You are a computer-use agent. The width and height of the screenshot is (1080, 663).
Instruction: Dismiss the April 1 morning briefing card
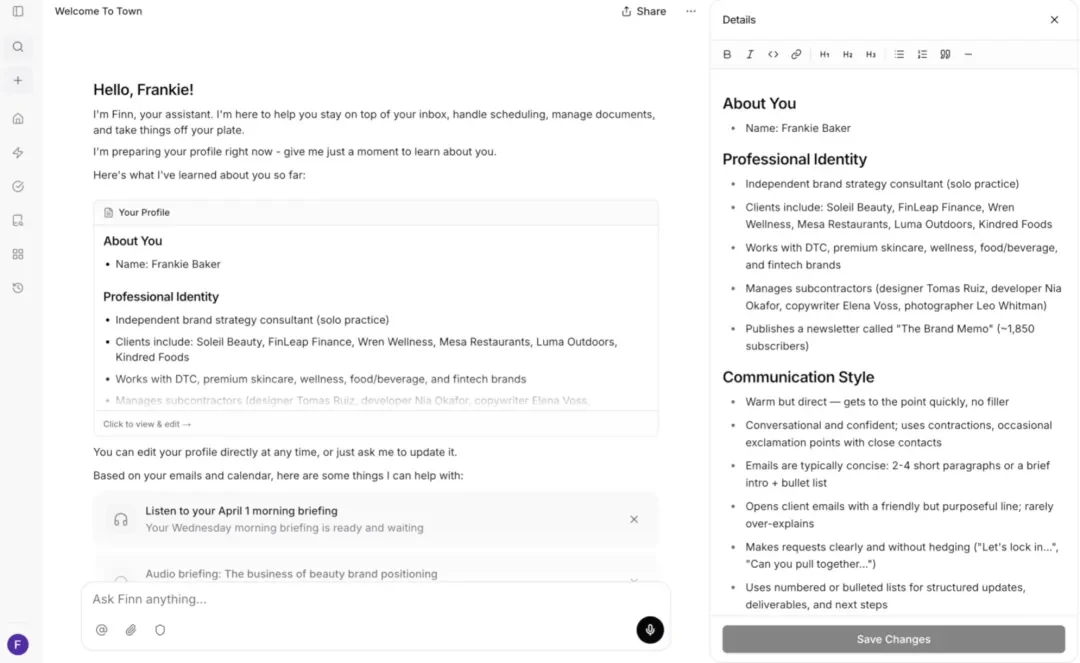coord(634,519)
